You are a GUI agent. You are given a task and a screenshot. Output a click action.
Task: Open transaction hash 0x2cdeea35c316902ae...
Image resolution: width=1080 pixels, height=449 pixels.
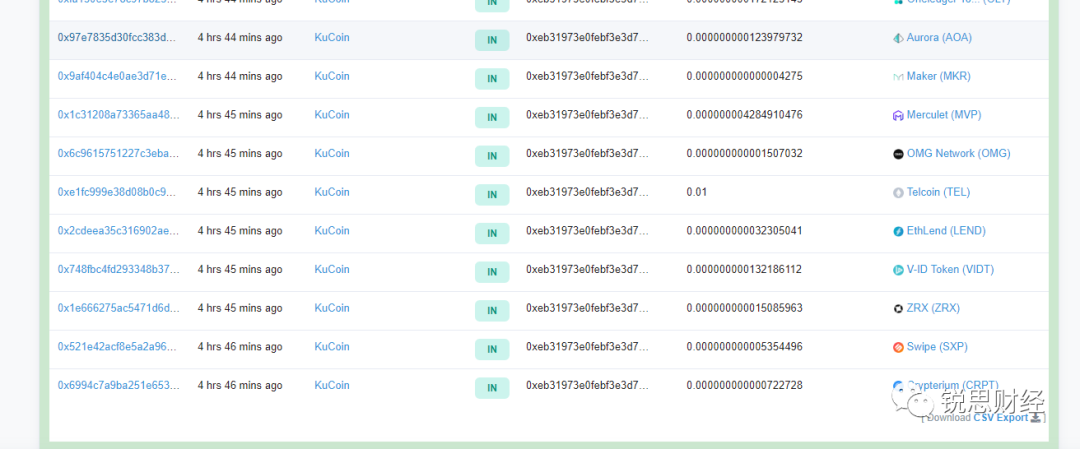pos(118,230)
